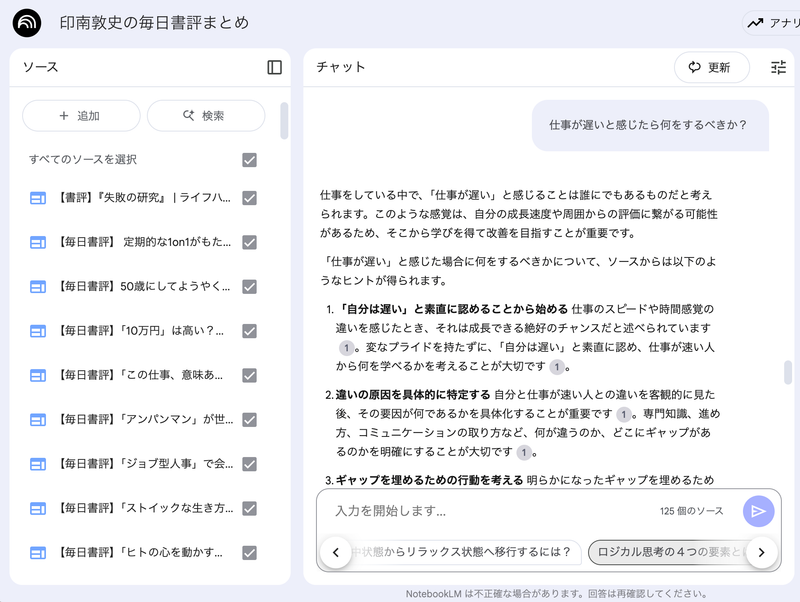Click citation marker 1 after 絶好のチャンス sentence
Screen dimensions: 800x602
coord(346,347)
